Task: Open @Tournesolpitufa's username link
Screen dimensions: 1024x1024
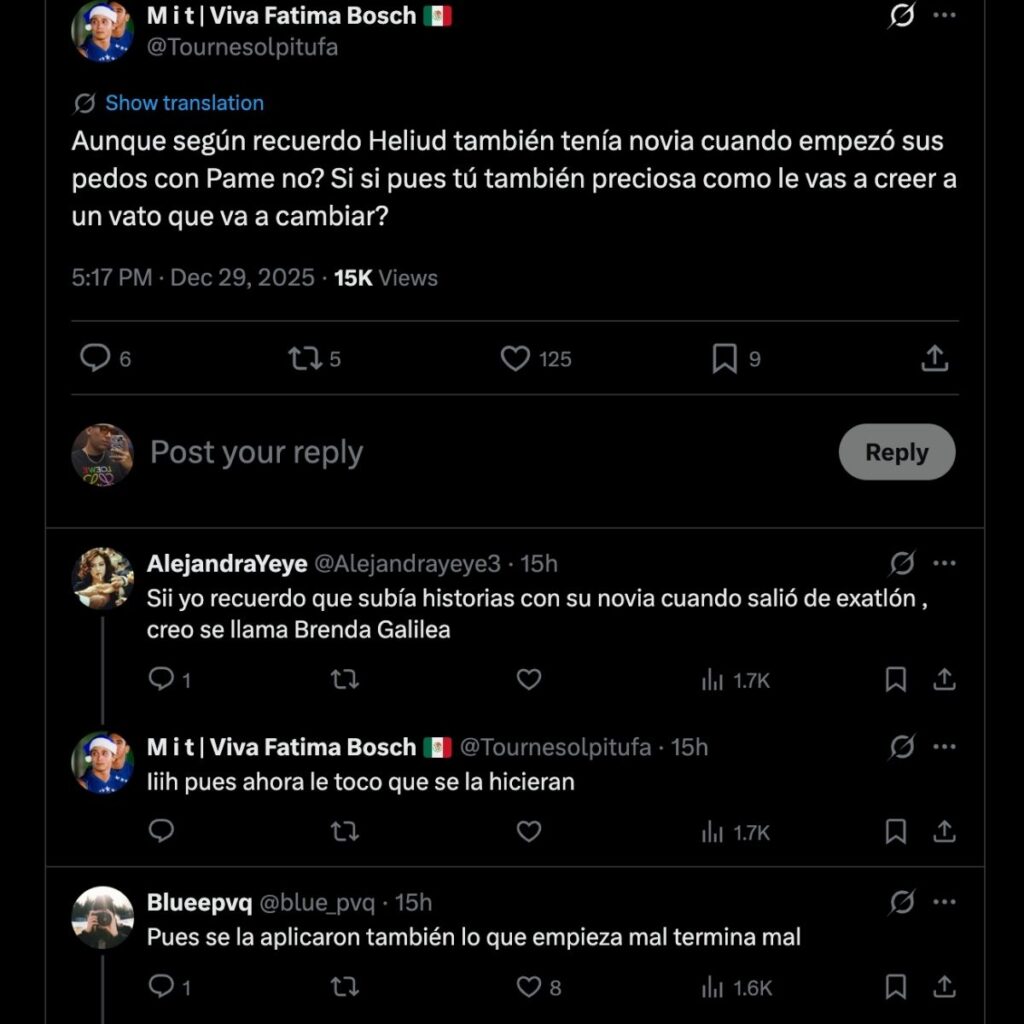Action: pyautogui.click(x=243, y=46)
